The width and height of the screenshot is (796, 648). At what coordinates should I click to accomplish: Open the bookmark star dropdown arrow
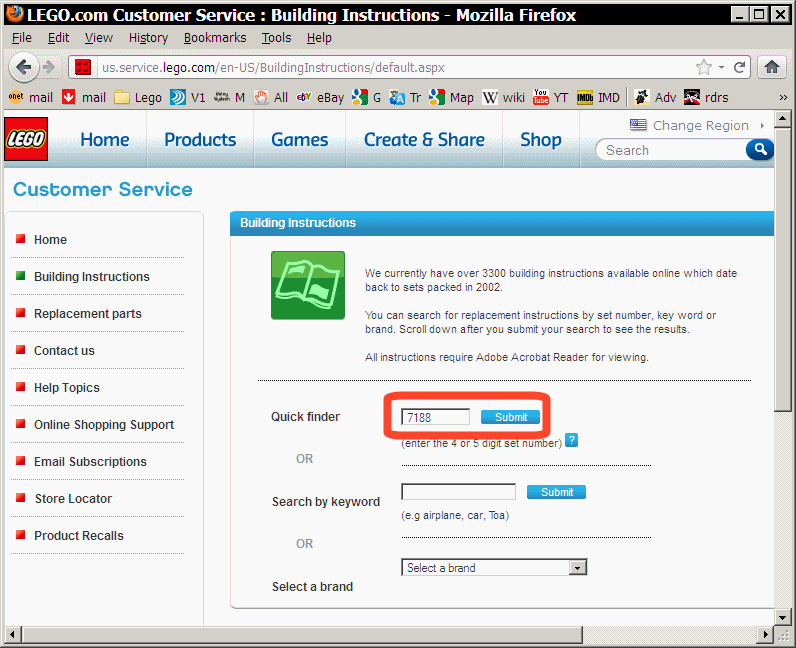tap(721, 67)
